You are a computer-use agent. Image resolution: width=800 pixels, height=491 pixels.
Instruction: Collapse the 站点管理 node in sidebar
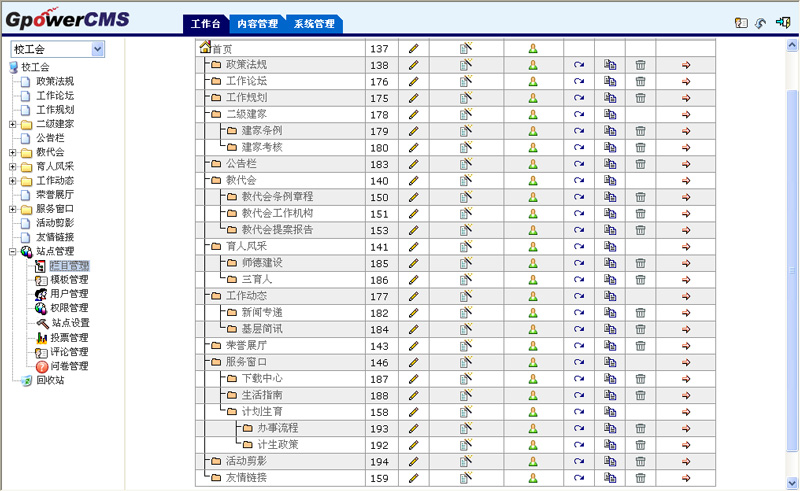(x=12, y=252)
